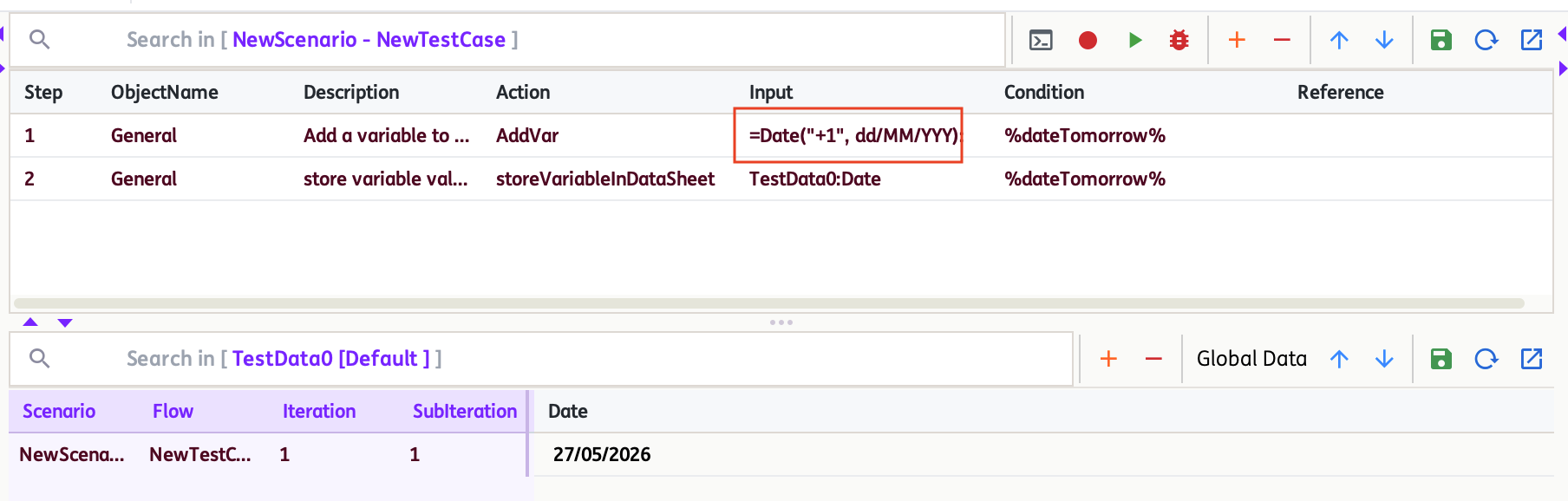Select step number 2 cell

click(29, 179)
